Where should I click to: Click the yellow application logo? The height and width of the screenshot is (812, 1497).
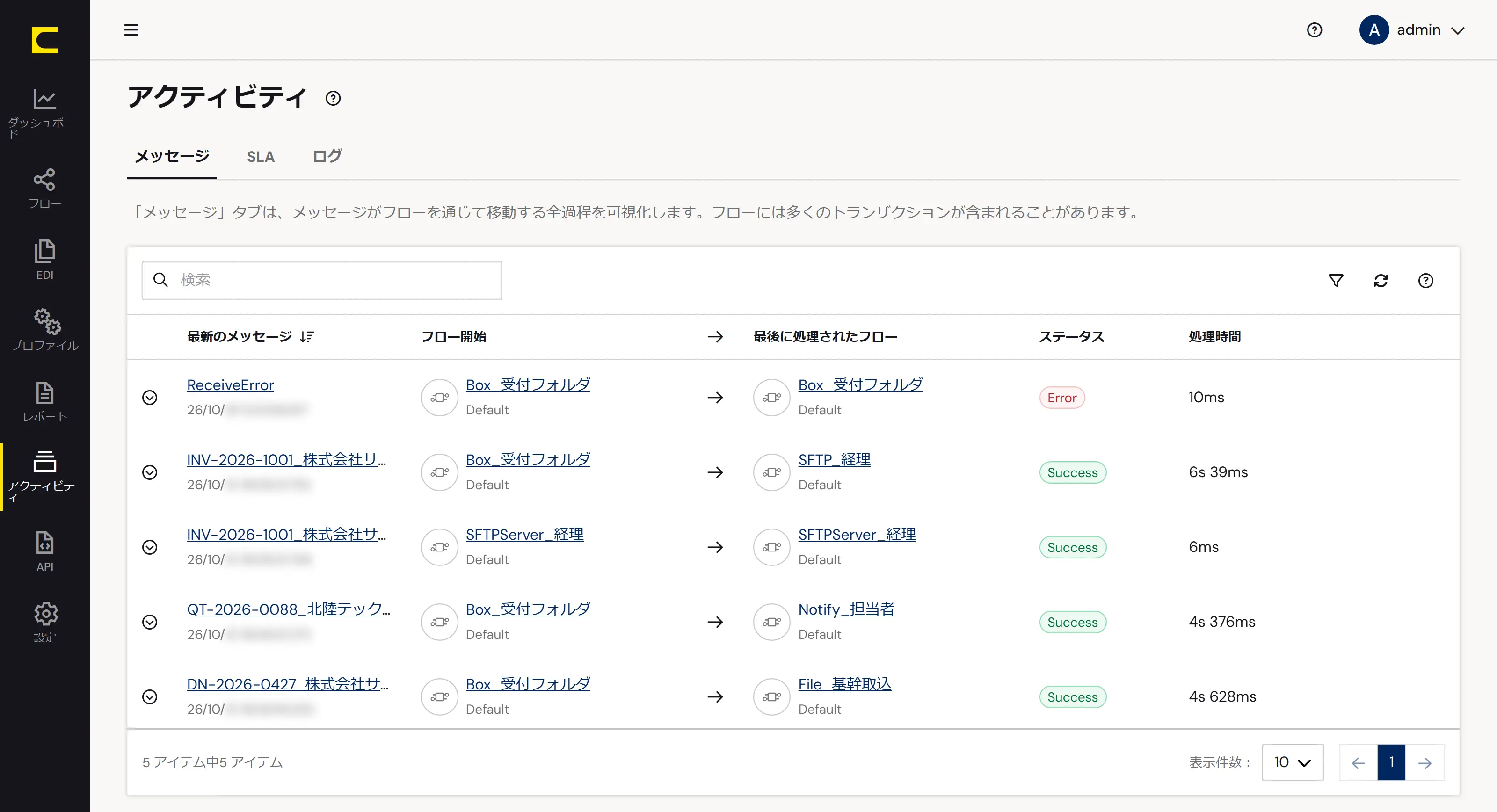click(x=45, y=40)
